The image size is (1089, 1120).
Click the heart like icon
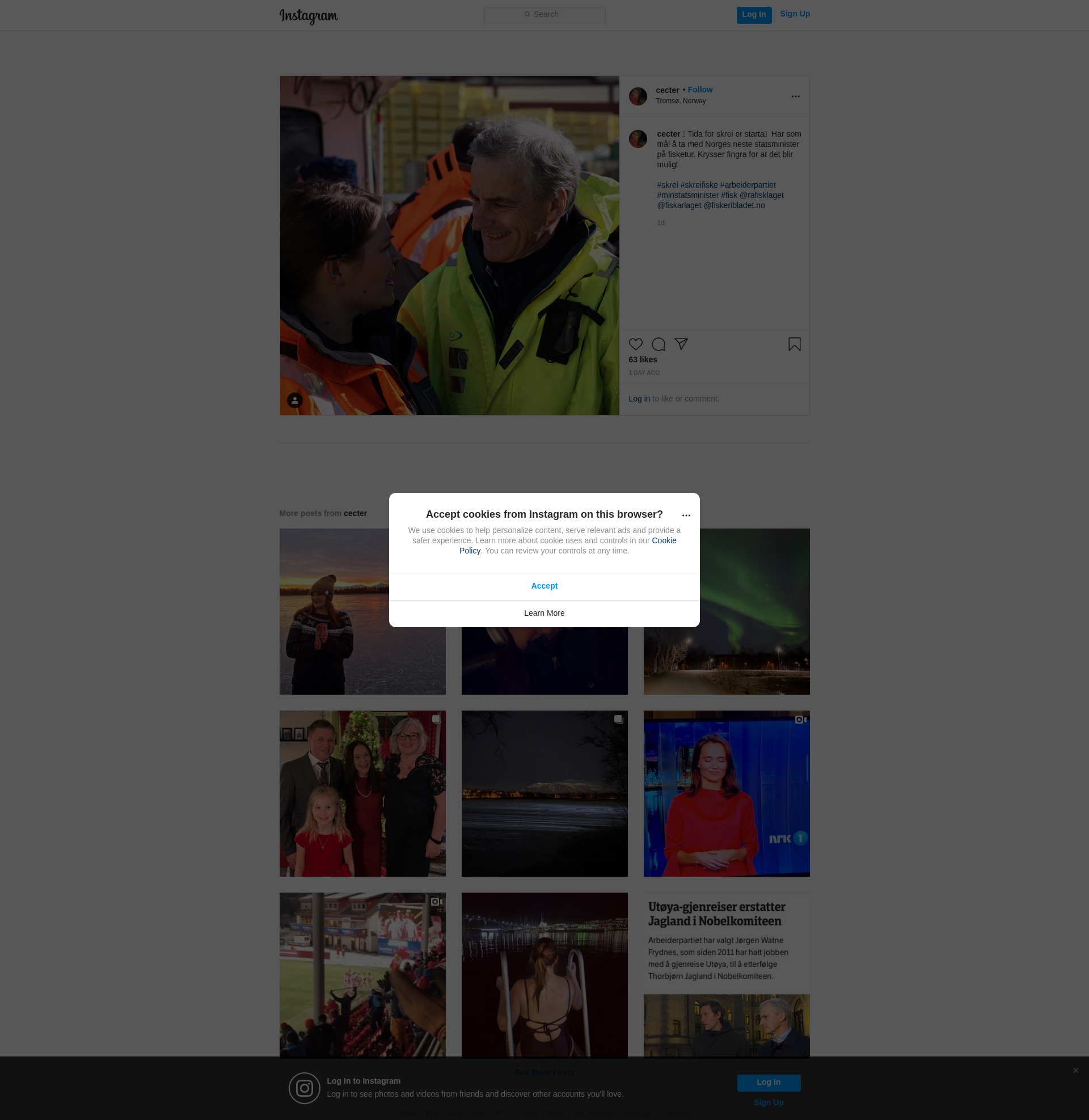tap(635, 344)
